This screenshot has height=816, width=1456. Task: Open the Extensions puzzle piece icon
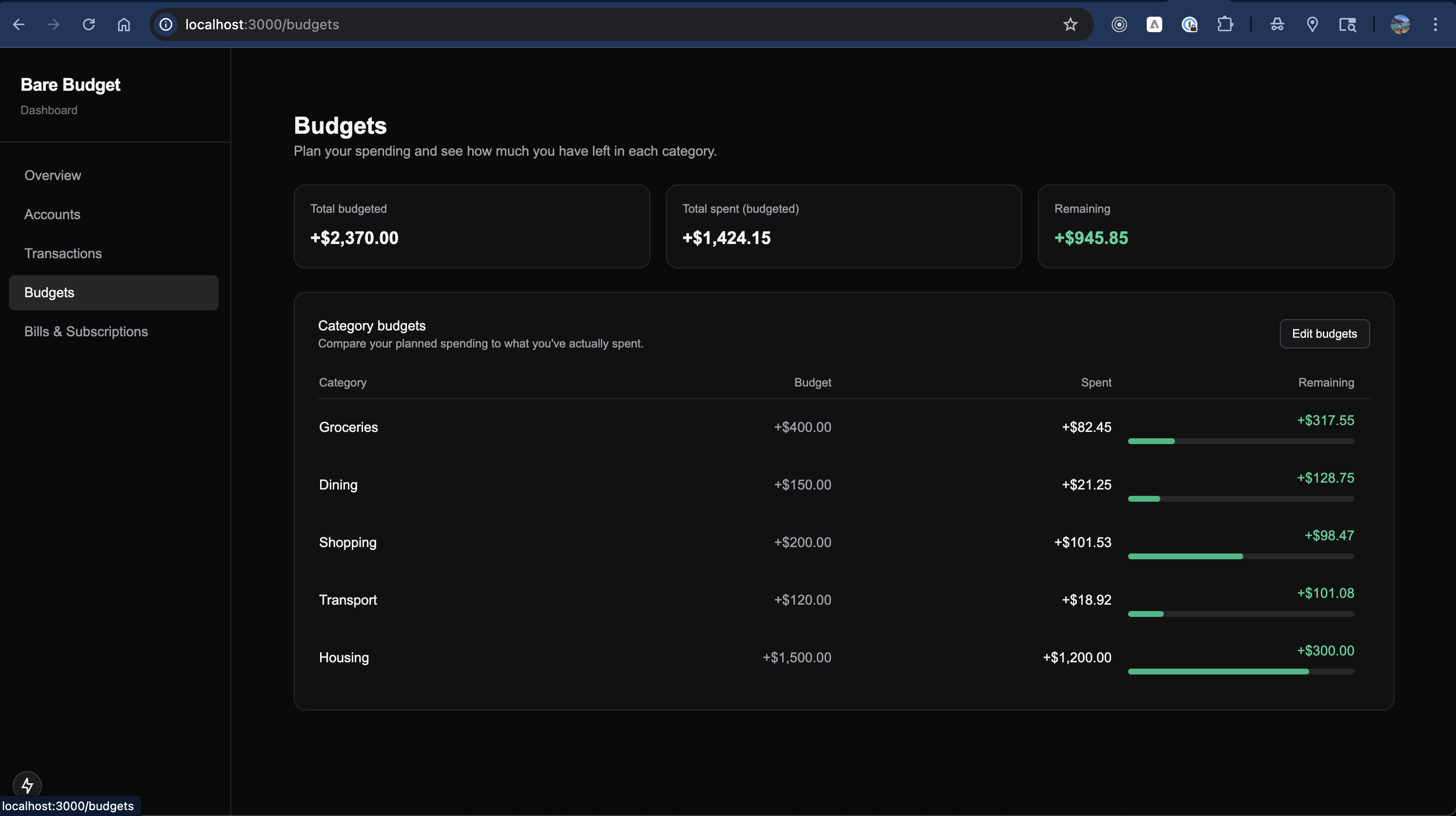pos(1225,24)
